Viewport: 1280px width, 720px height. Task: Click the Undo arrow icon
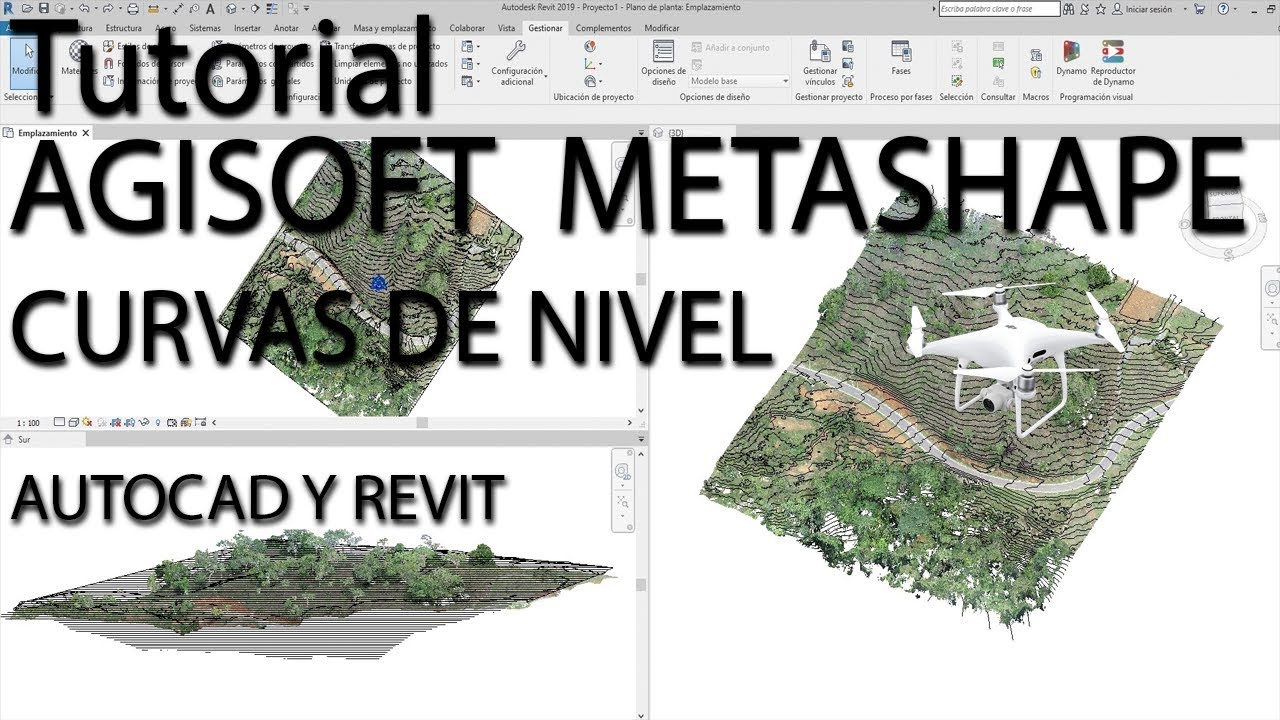click(x=84, y=8)
